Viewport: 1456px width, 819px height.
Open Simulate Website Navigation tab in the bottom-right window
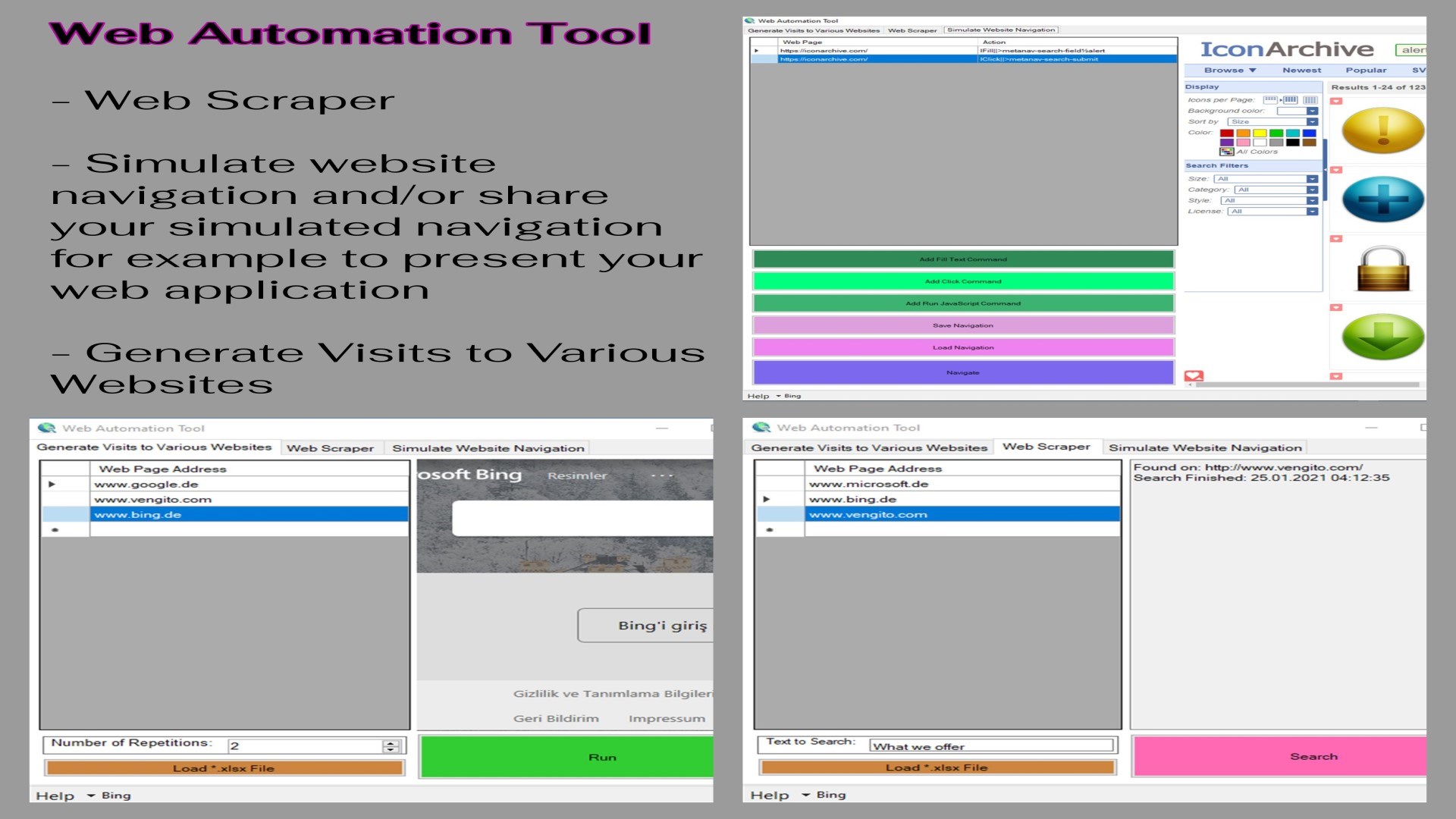click(x=1204, y=448)
